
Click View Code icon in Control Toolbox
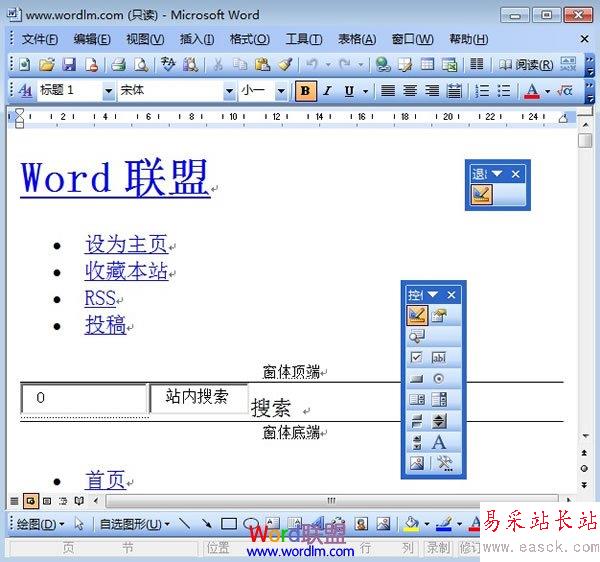(416, 336)
